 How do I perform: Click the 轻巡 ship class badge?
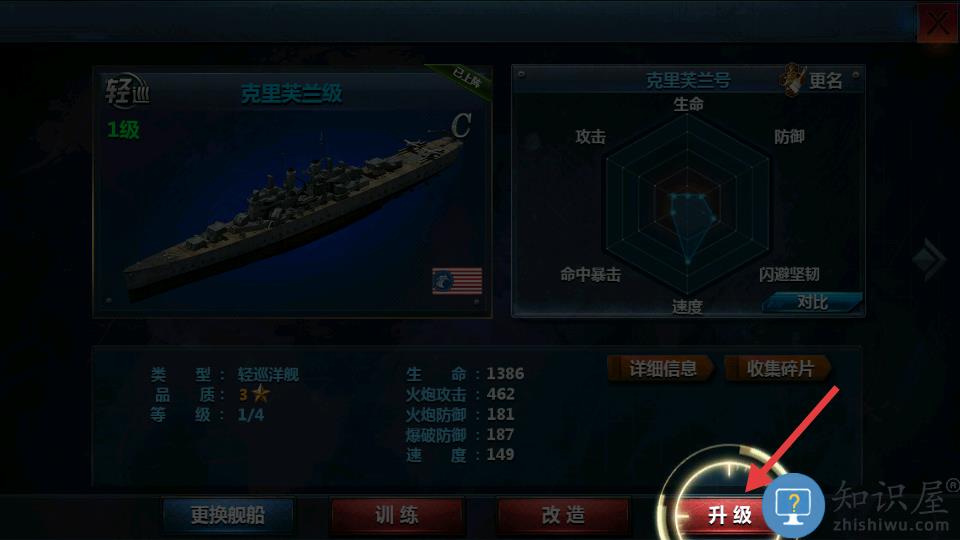pyautogui.click(x=127, y=92)
